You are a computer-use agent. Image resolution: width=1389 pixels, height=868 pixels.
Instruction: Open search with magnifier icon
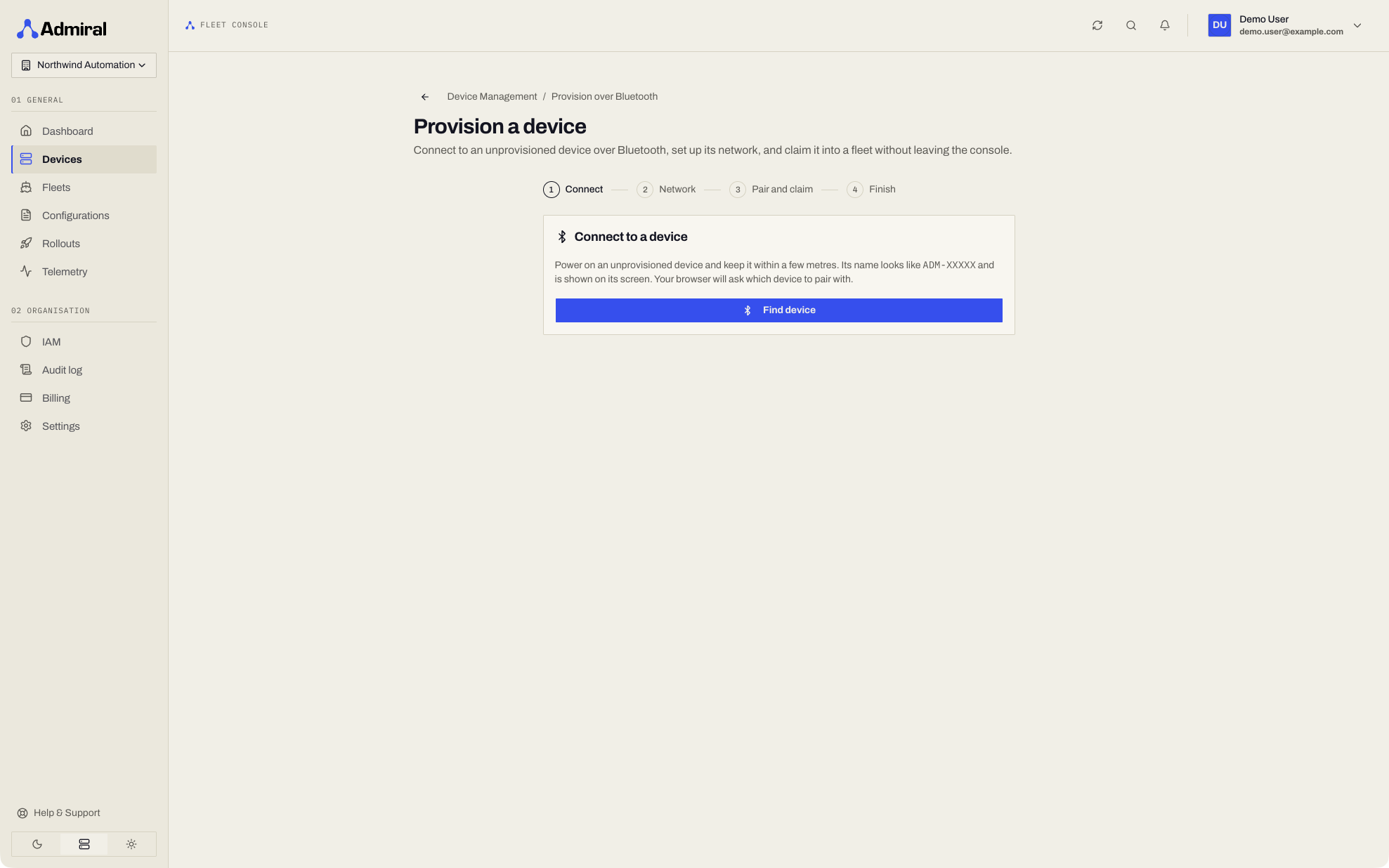pyautogui.click(x=1131, y=25)
